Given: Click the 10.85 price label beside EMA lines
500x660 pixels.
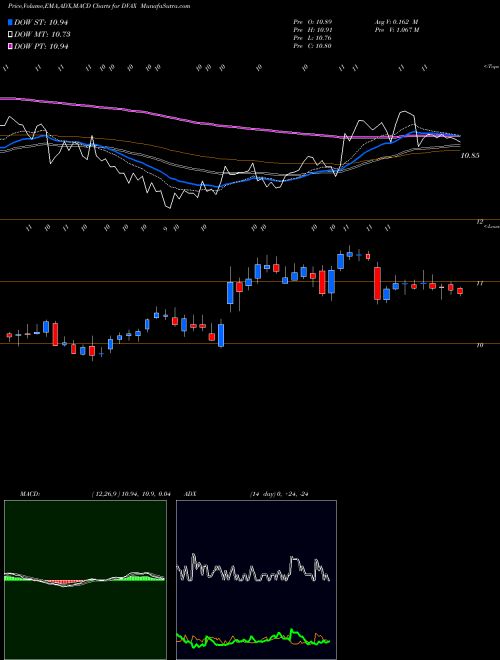Looking at the screenshot, I should pyautogui.click(x=470, y=156).
